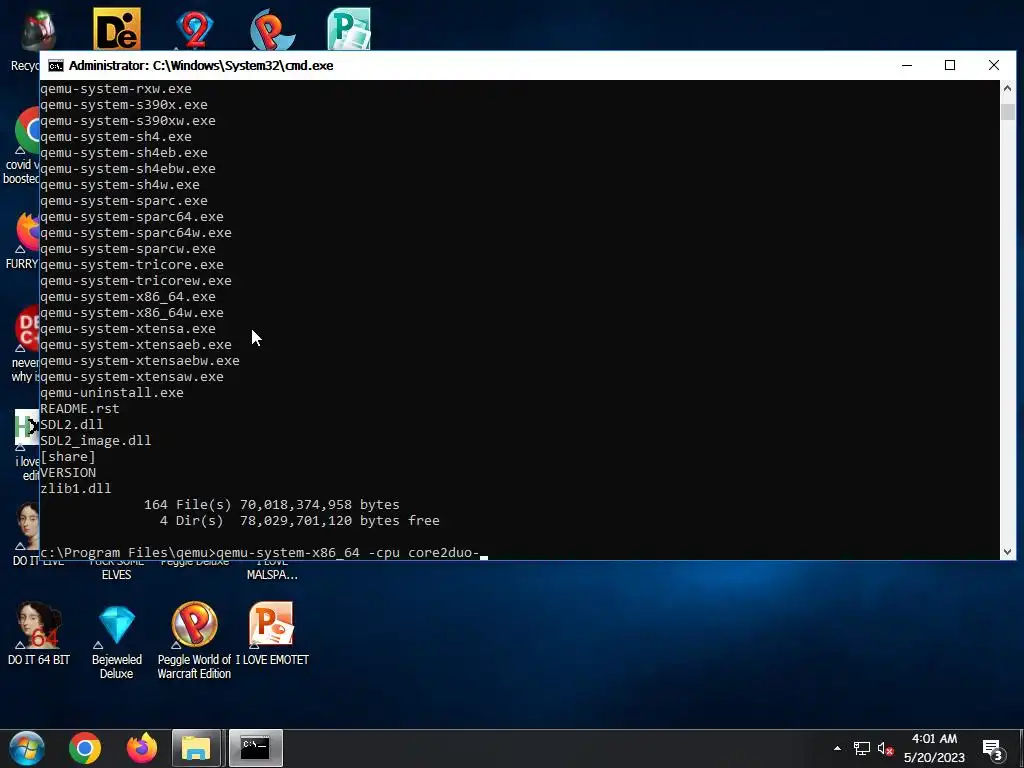Click the qemu-system-rxw.exe listing line
The height and width of the screenshot is (768, 1024).
(116, 89)
